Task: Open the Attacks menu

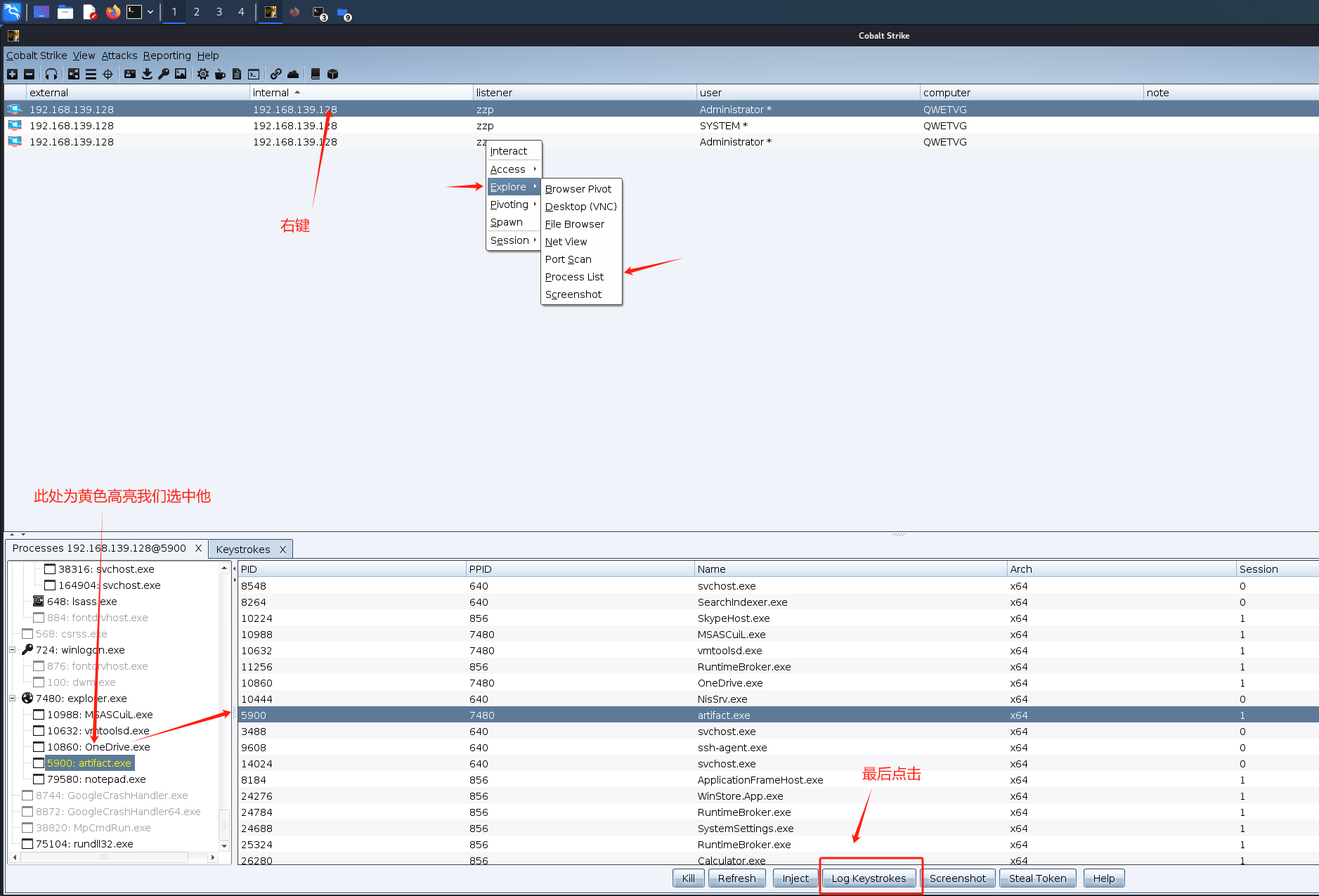Action: [119, 56]
